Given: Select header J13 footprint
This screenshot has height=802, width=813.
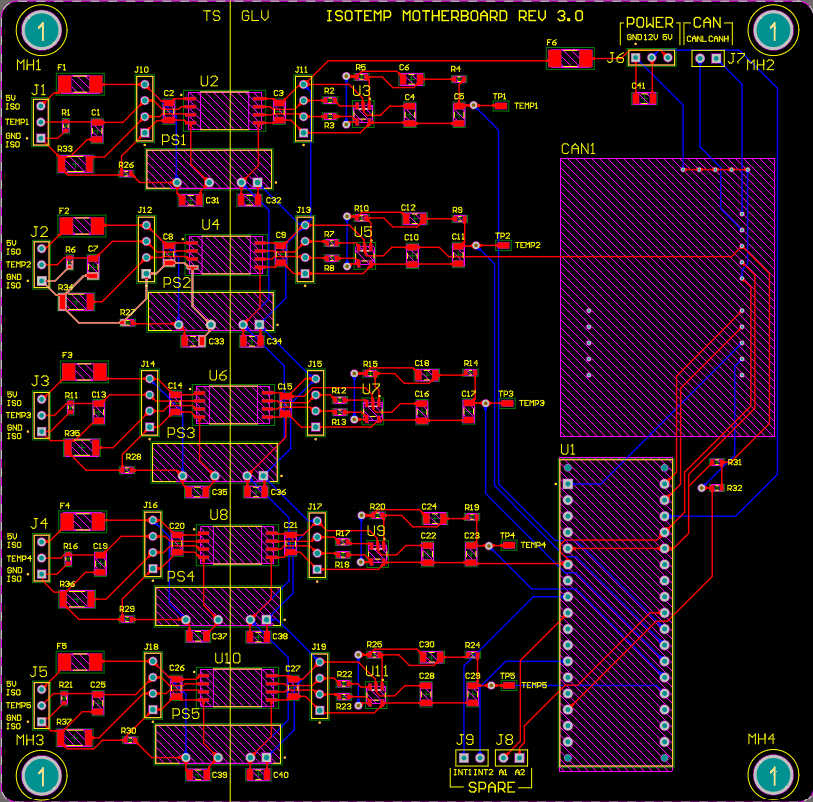Looking at the screenshot, I should 305,249.
